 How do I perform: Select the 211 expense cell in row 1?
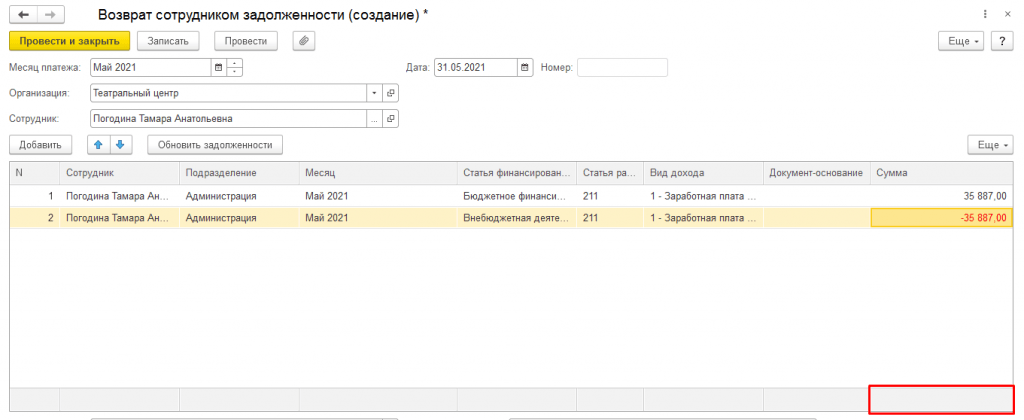click(610, 195)
